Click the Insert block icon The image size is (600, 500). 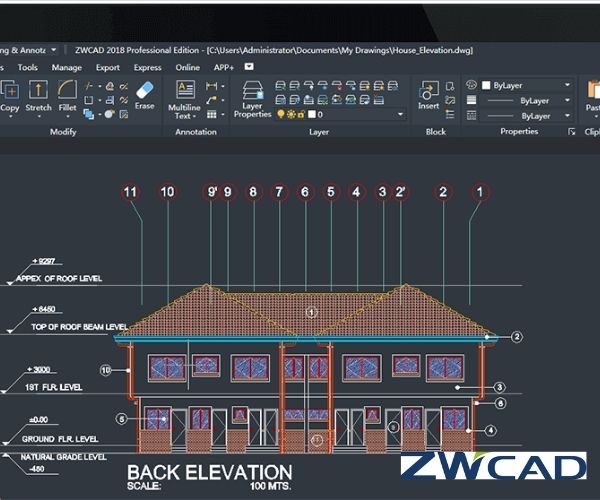tap(429, 90)
